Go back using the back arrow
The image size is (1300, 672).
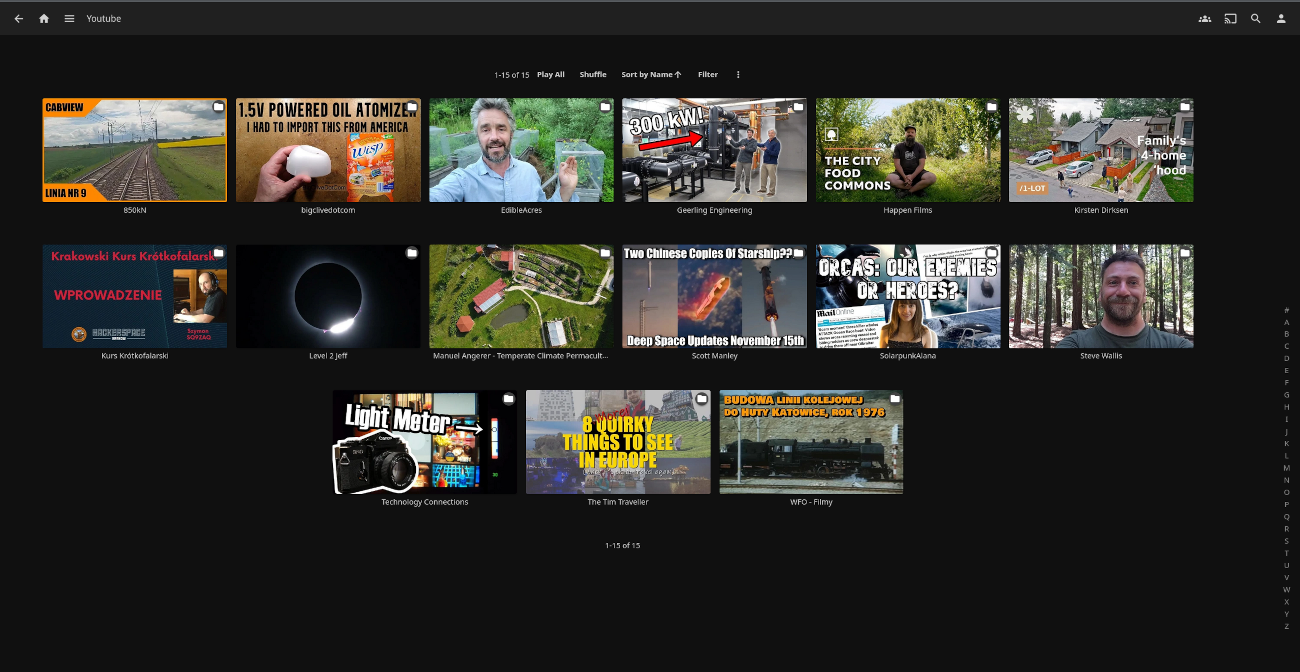click(18, 18)
